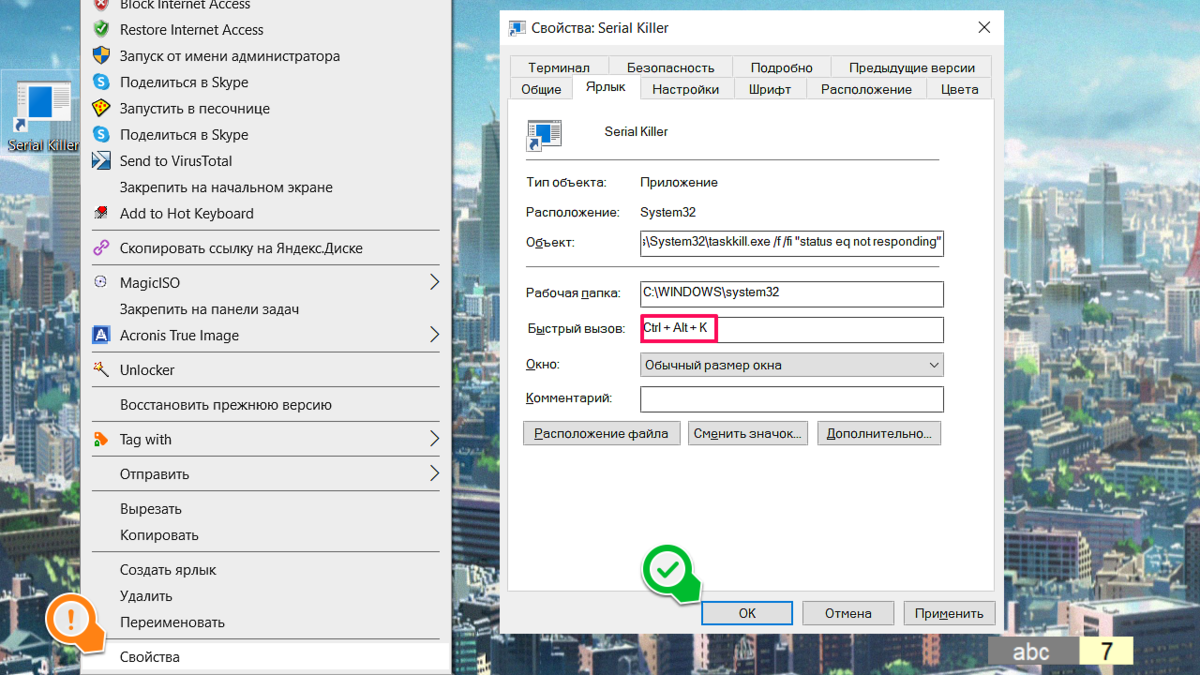Click the Yandex Disk link icon

[x=101, y=248]
